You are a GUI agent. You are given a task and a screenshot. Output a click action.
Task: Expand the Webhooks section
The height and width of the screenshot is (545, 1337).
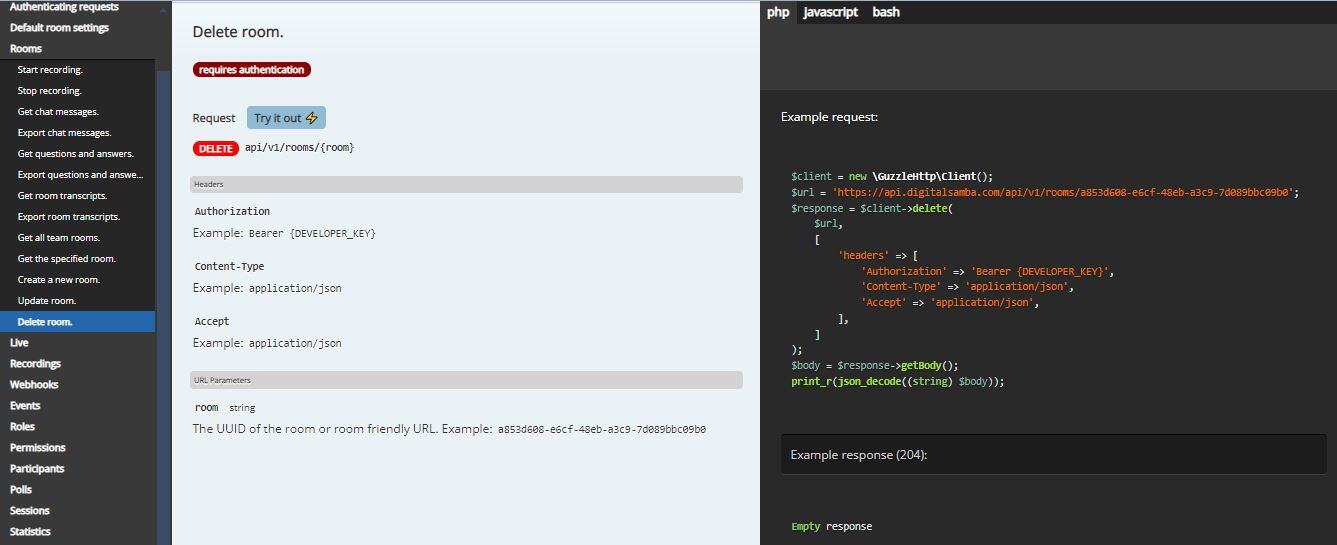[34, 385]
